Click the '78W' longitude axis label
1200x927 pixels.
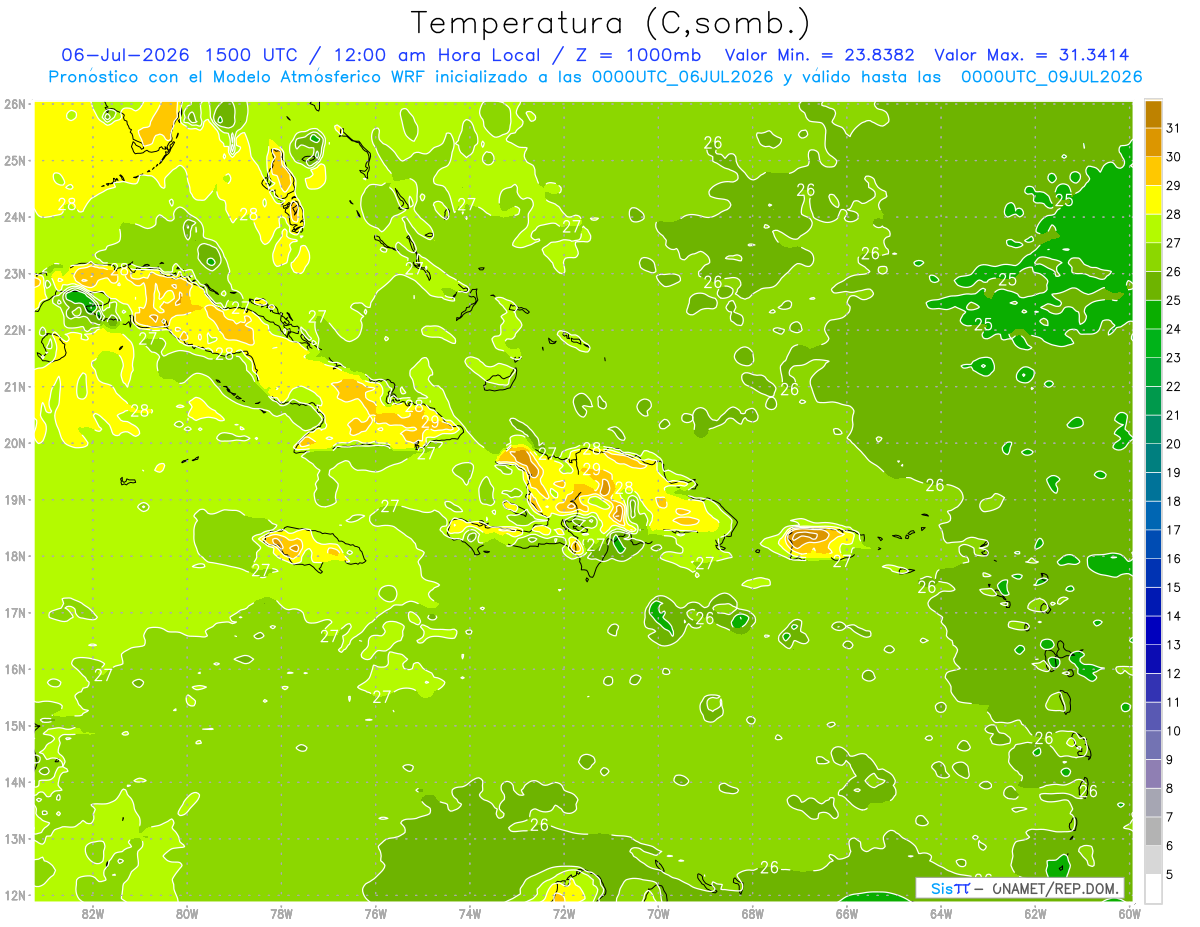[281, 913]
